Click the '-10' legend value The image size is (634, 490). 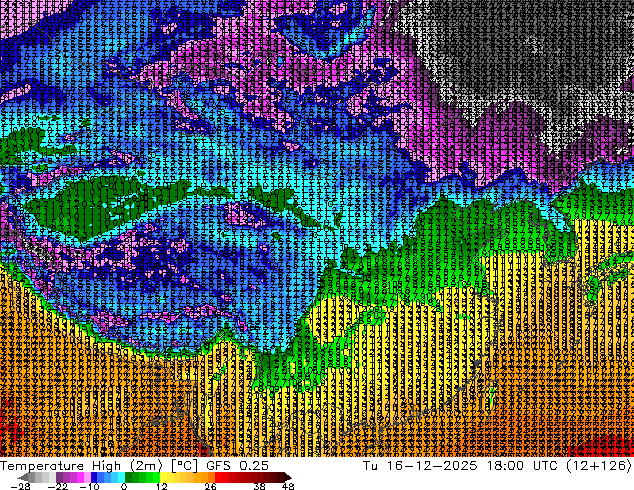pyautogui.click(x=89, y=486)
